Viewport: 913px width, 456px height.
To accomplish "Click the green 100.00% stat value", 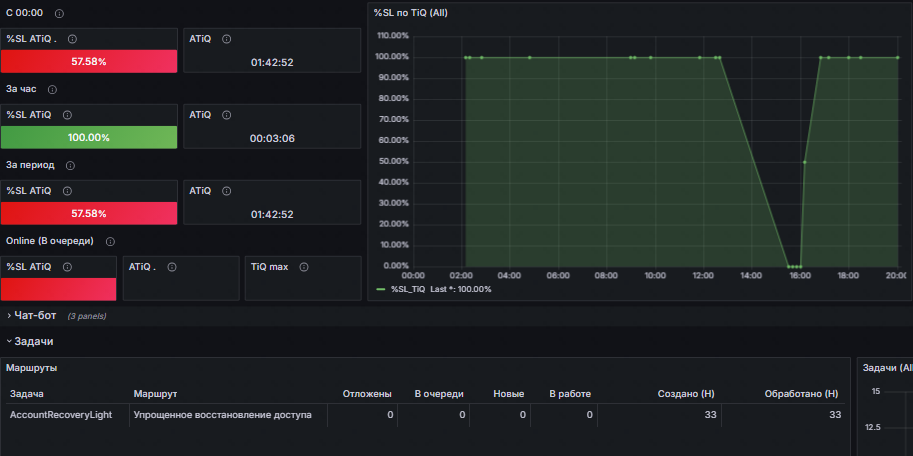I will [89, 137].
